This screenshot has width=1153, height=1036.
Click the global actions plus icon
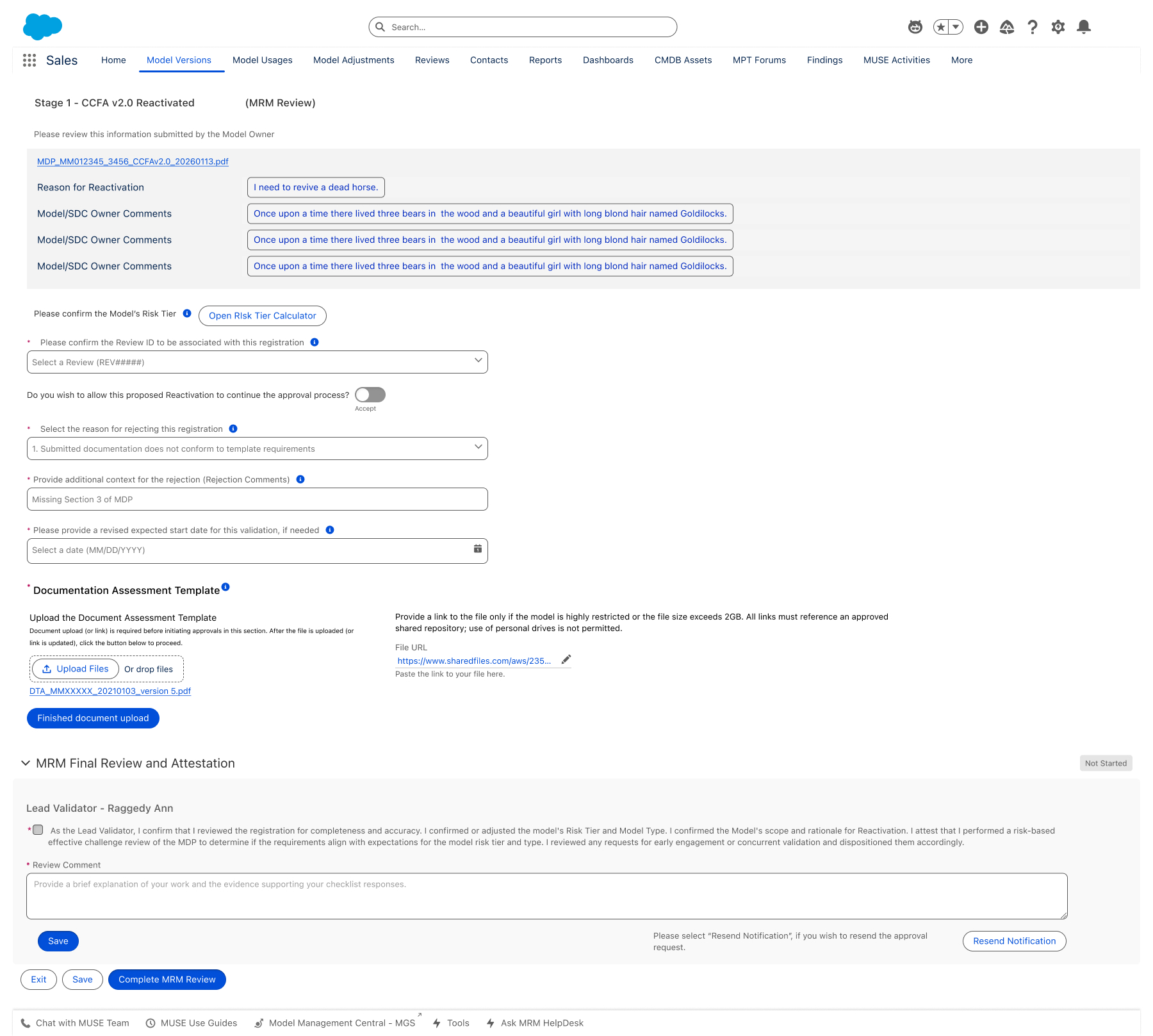click(981, 27)
